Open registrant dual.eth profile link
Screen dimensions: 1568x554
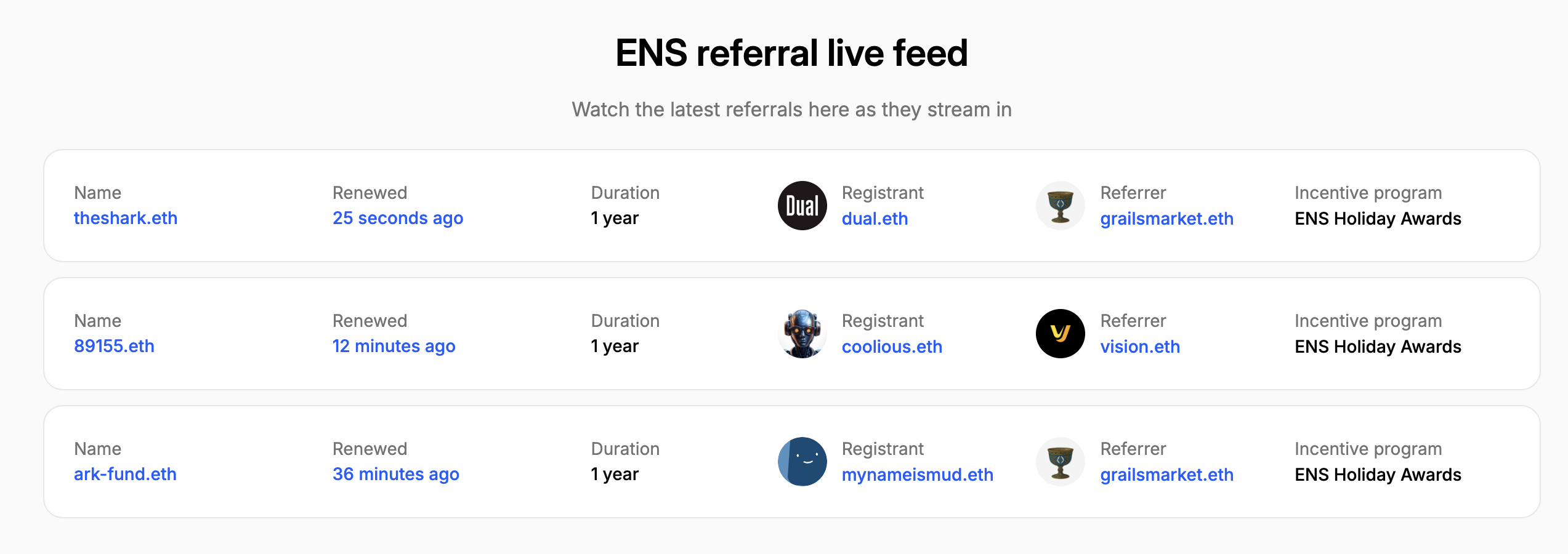coord(875,219)
